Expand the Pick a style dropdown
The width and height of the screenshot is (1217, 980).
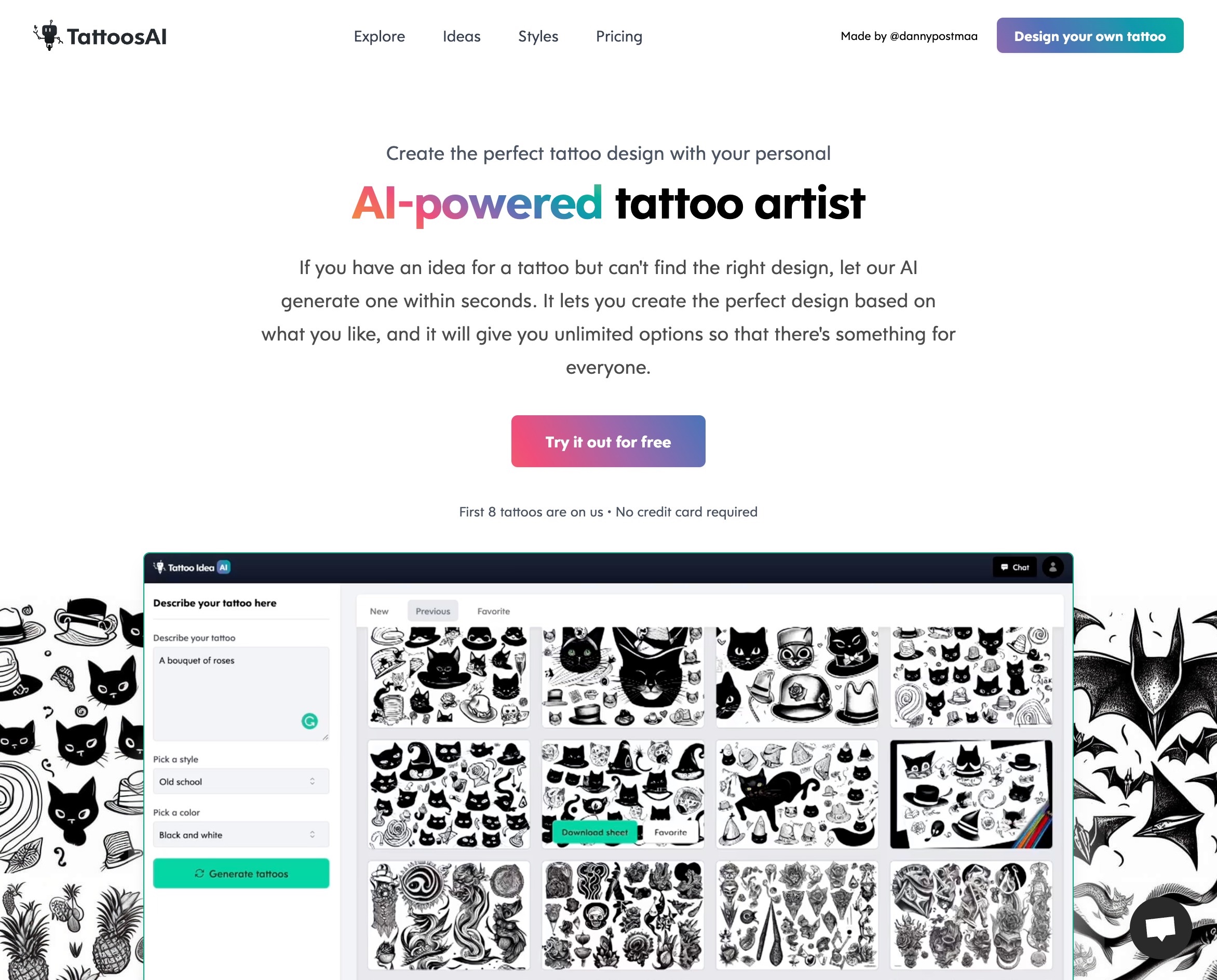coord(241,780)
